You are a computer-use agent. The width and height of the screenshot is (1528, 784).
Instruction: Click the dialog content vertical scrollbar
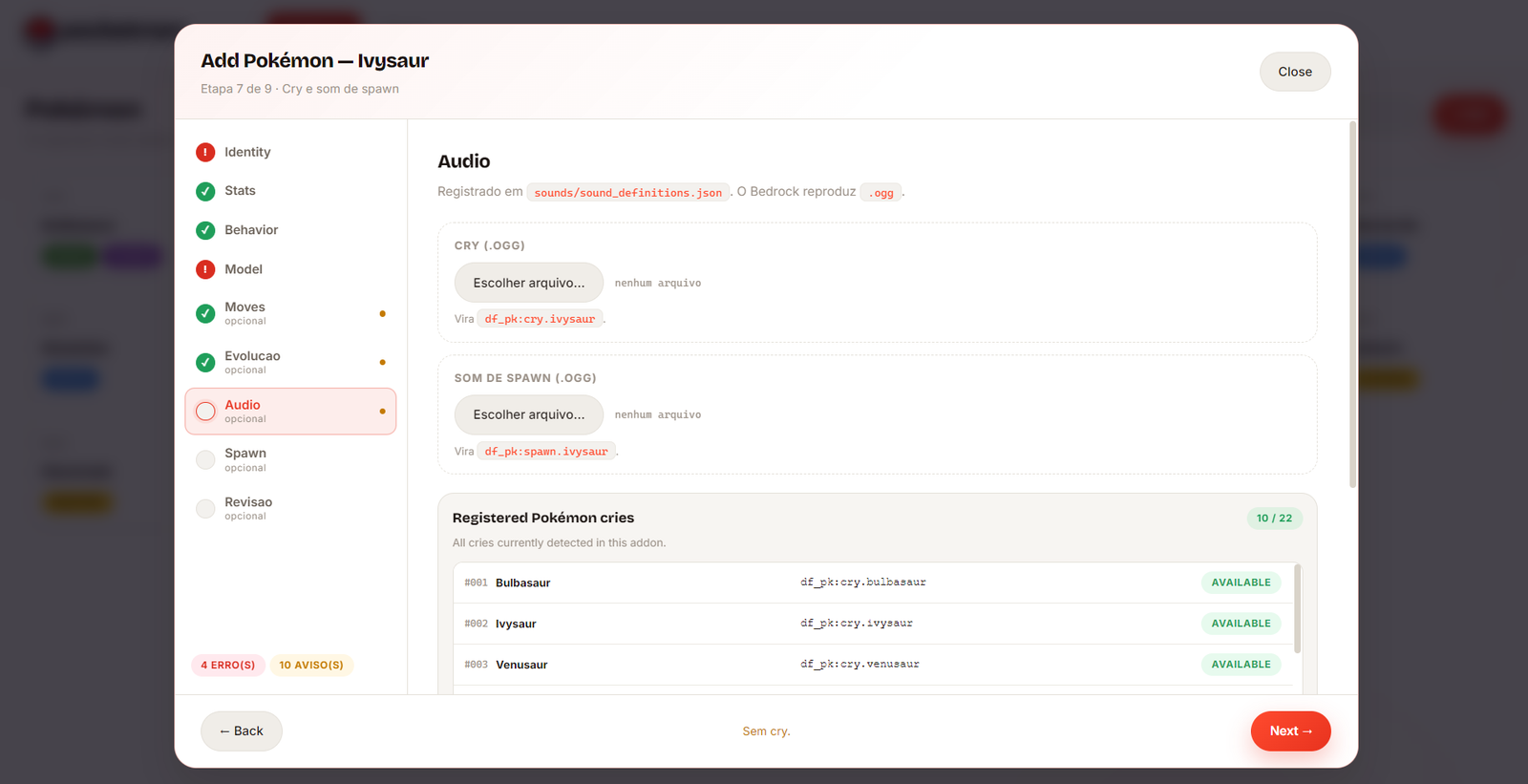coord(1352,306)
